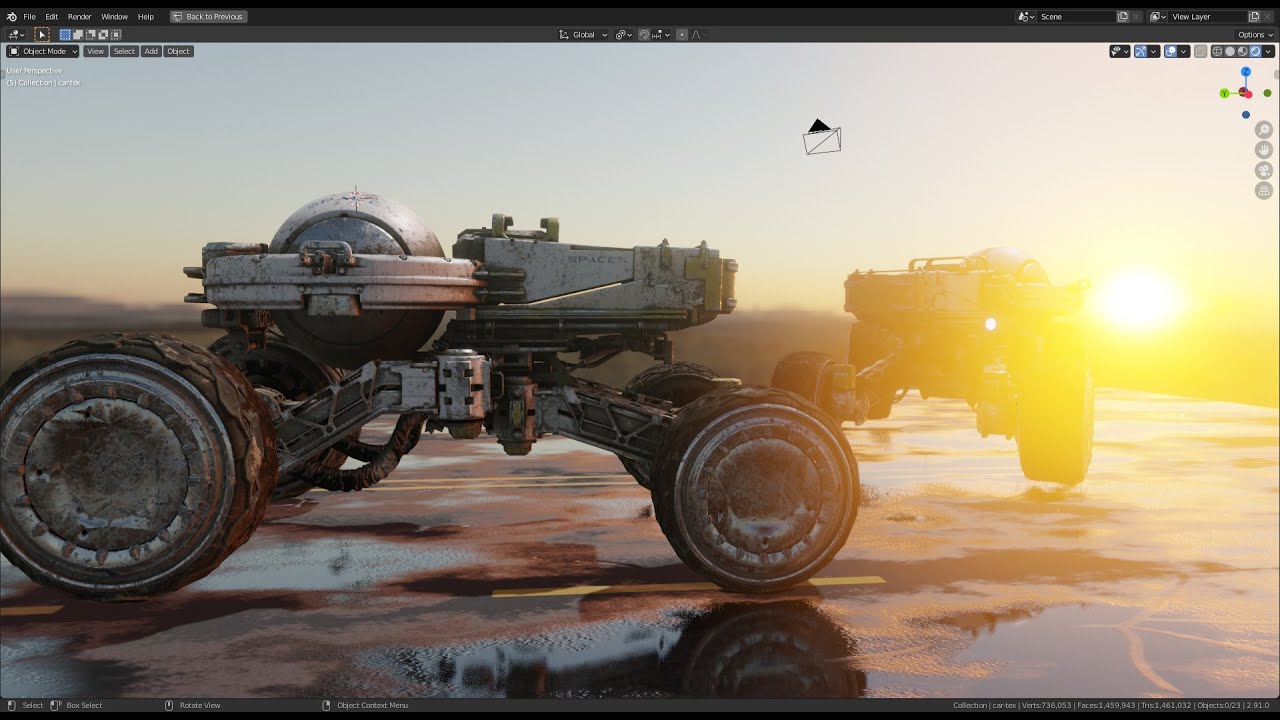Image resolution: width=1280 pixels, height=720 pixels.
Task: Select the camera object in the viewport
Action: point(821,138)
